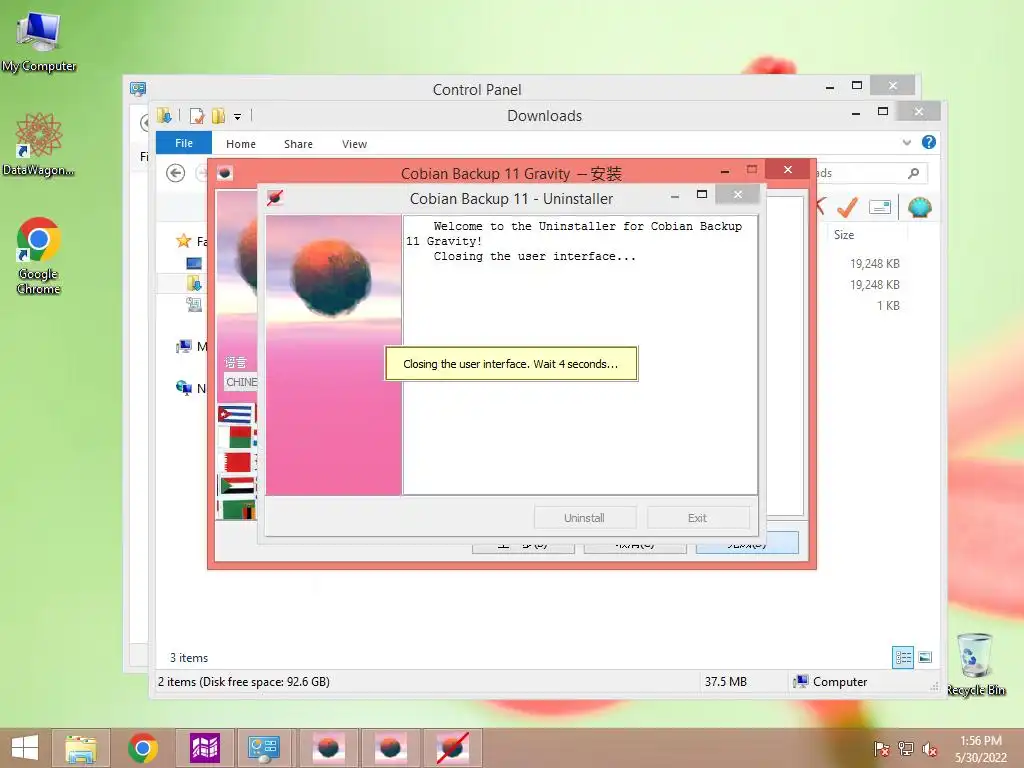Click the Cobian installer title bar icon

pyautogui.click(x=225, y=173)
